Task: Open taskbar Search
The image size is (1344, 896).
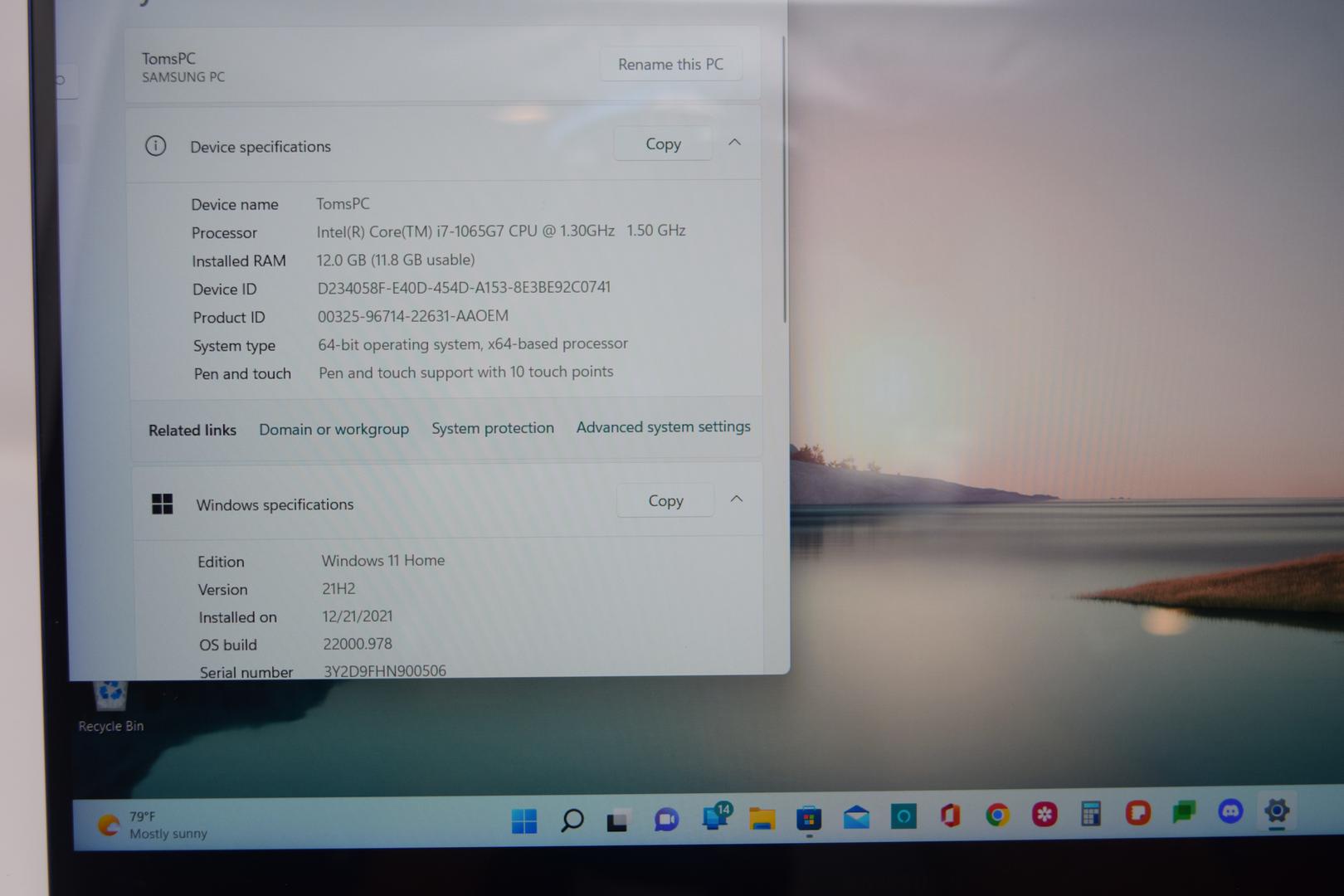Action: [572, 821]
